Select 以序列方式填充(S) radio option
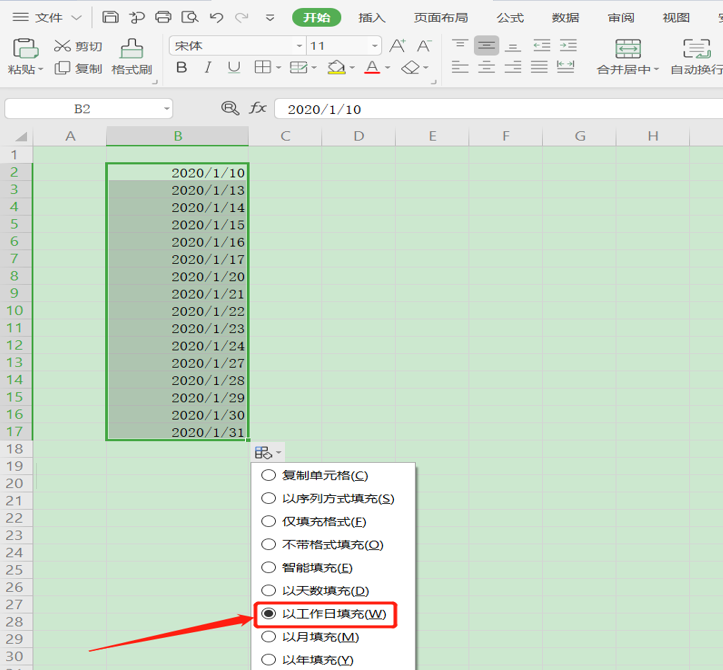This screenshot has height=670, width=723. [327, 498]
